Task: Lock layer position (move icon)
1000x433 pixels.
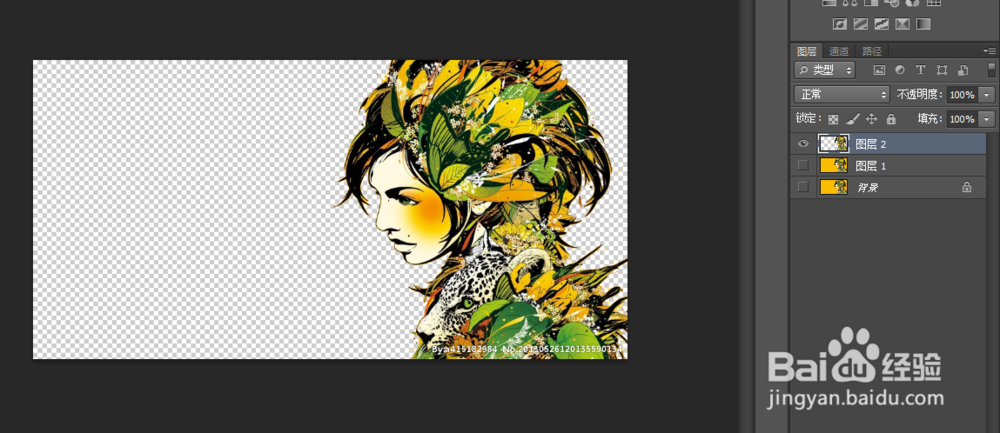Action: (x=872, y=119)
